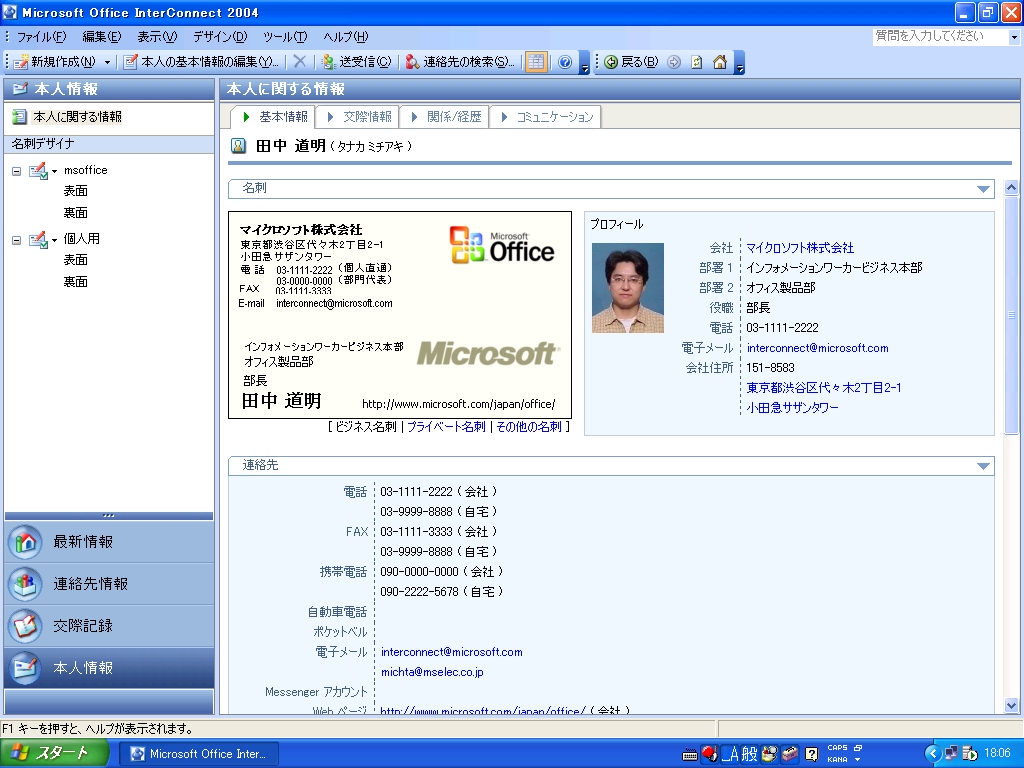Click the Refresh page icon in the toolbar

pyautogui.click(x=697, y=62)
